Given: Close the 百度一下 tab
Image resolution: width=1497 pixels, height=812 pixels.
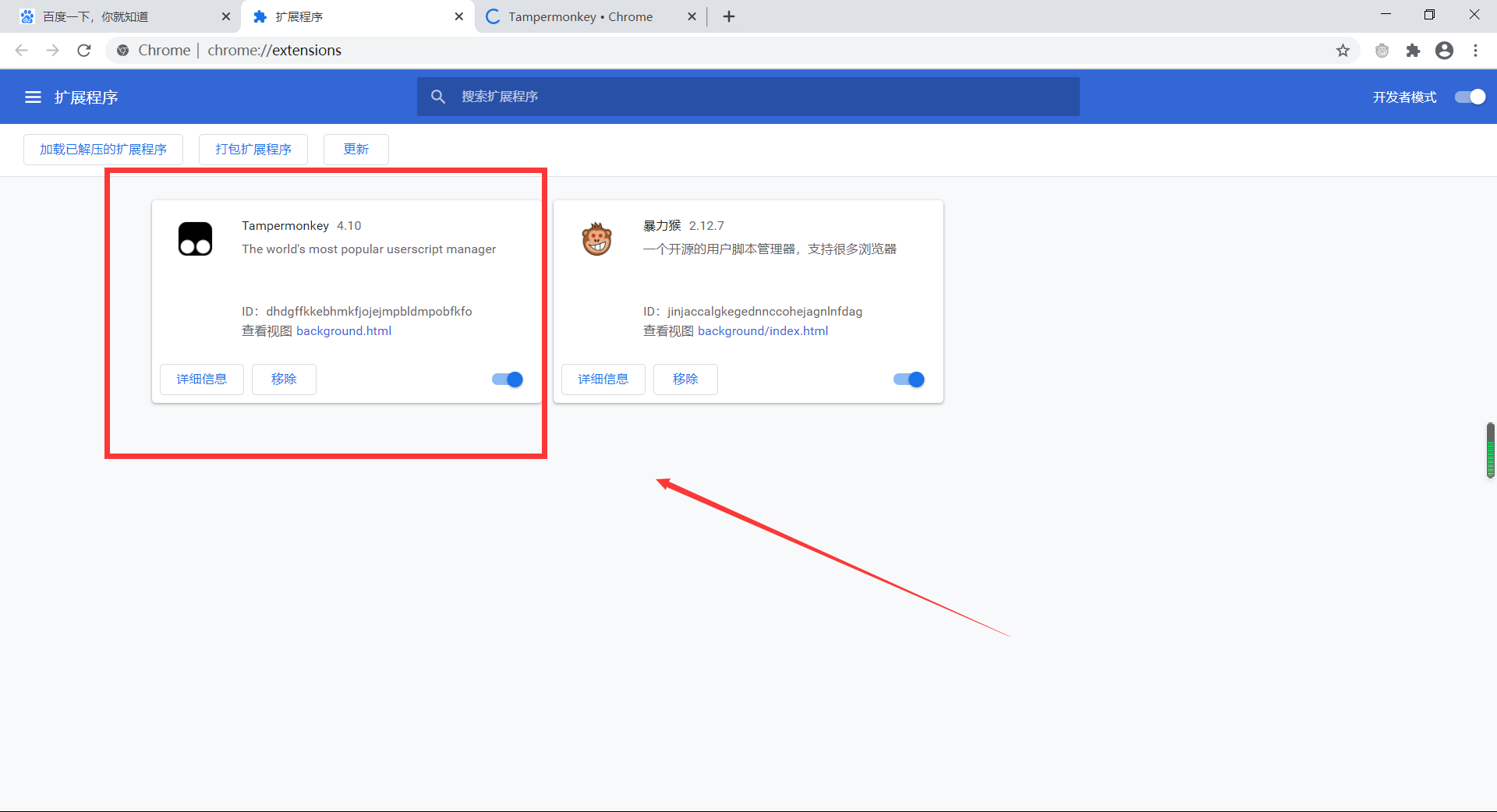Looking at the screenshot, I should pos(226,16).
